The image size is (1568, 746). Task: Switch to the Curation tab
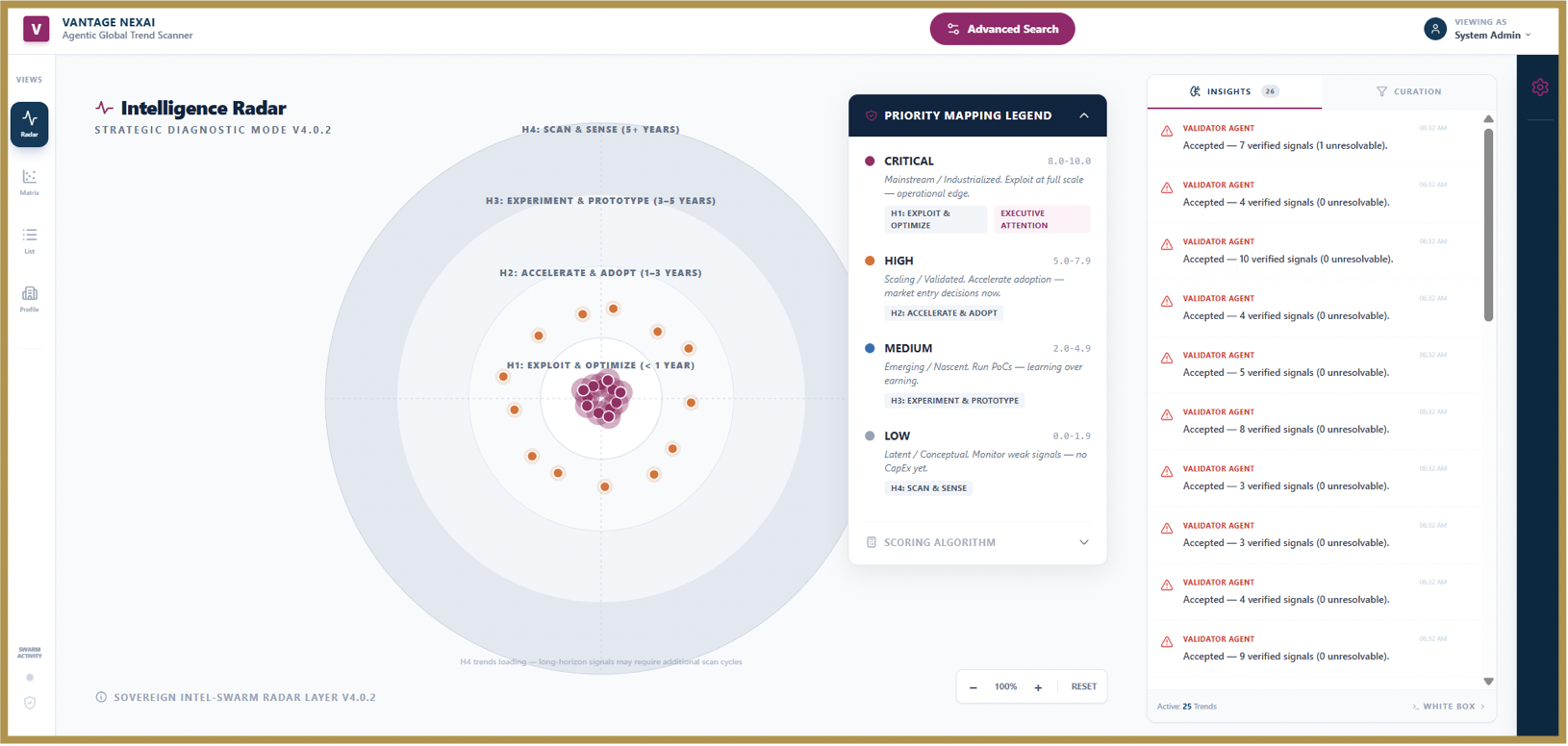1409,91
